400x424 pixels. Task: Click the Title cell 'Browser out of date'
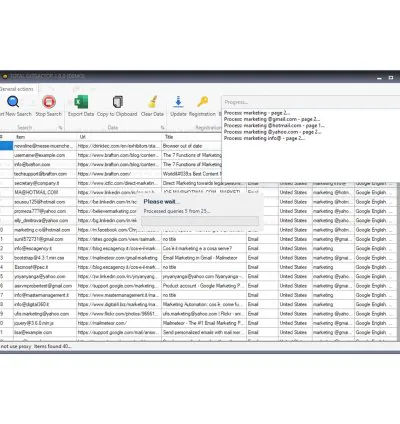pos(192,146)
